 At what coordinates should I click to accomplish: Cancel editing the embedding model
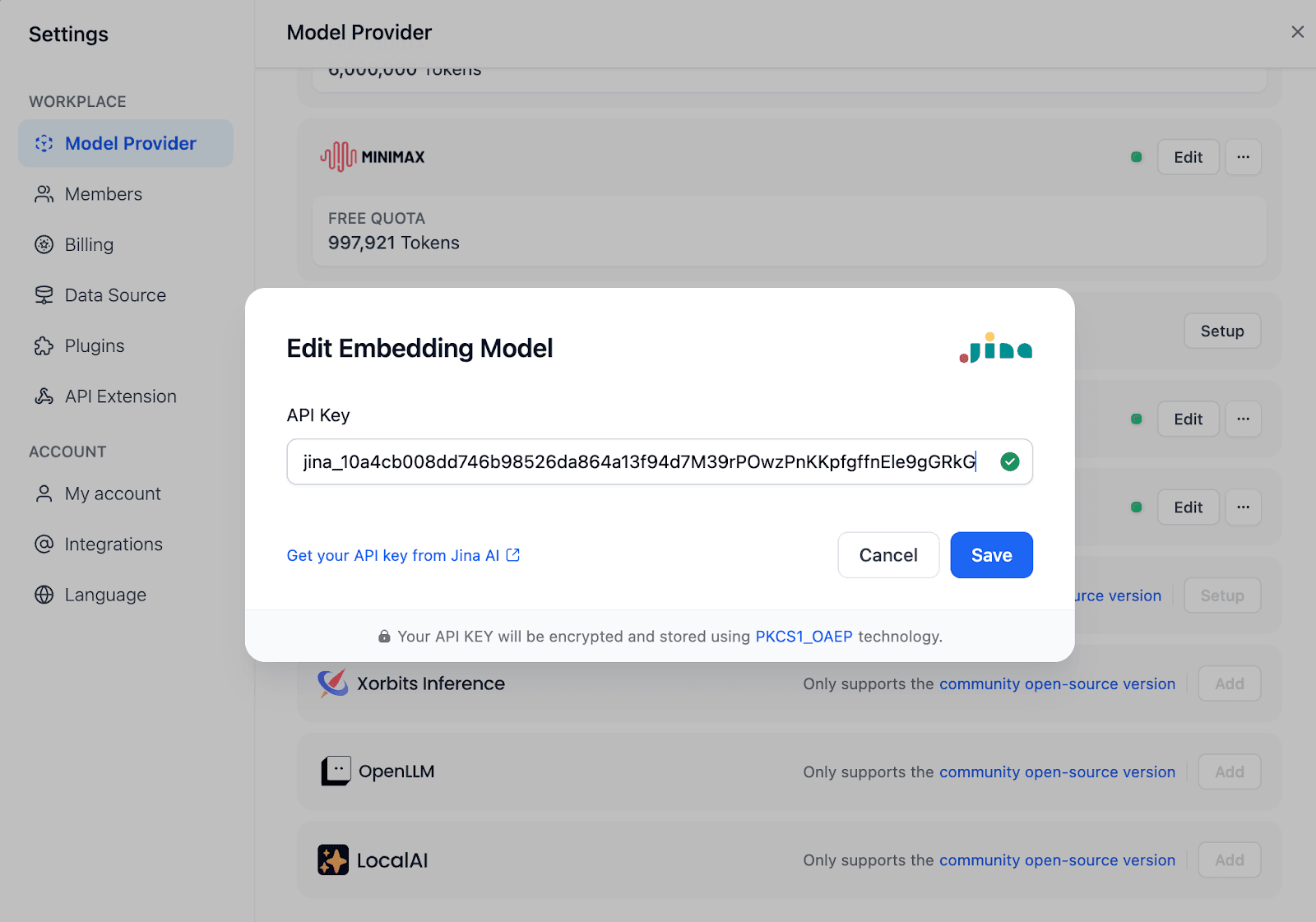click(x=888, y=555)
